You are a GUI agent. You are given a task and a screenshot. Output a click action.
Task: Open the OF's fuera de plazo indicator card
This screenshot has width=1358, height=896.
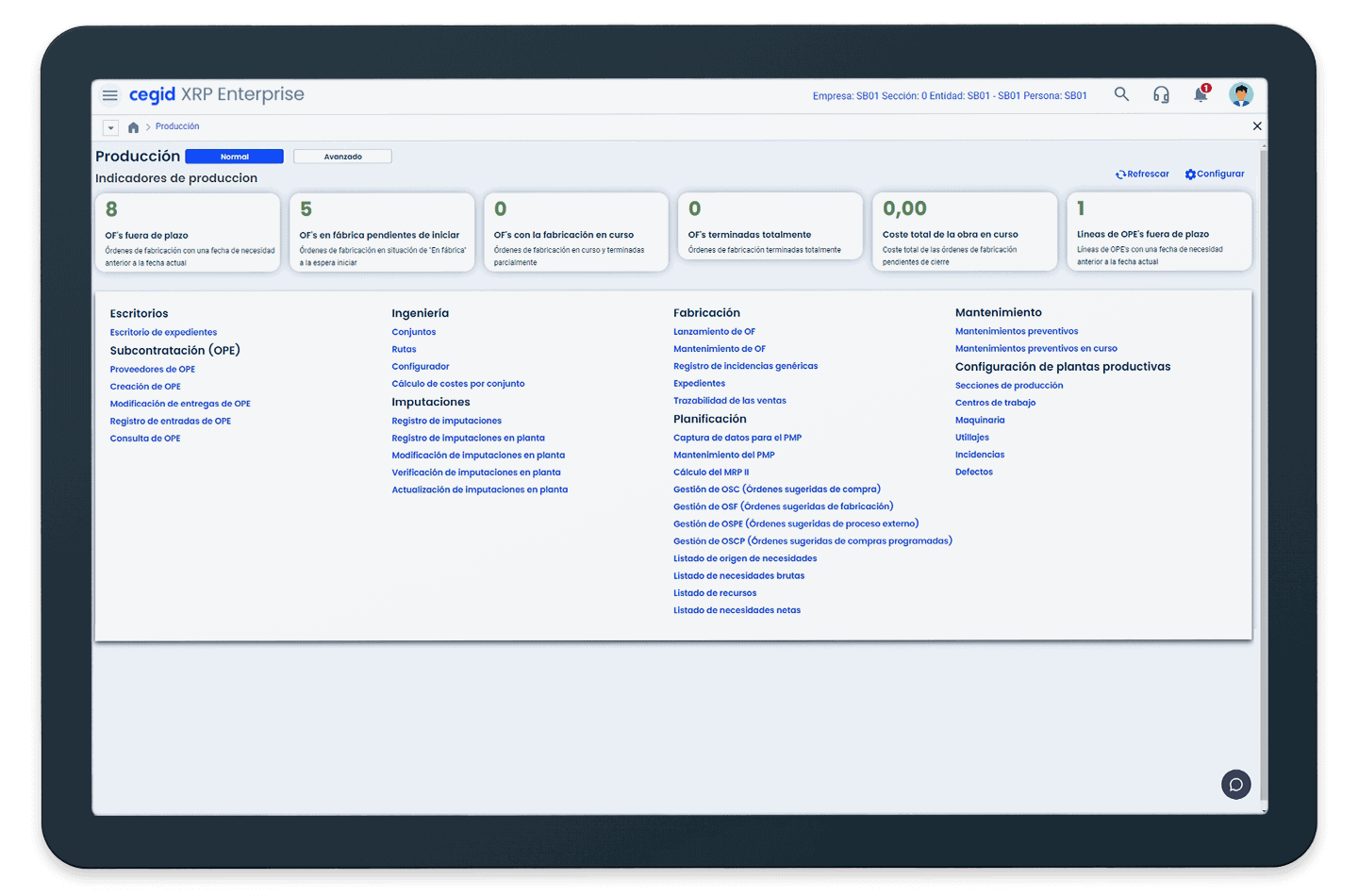[188, 233]
